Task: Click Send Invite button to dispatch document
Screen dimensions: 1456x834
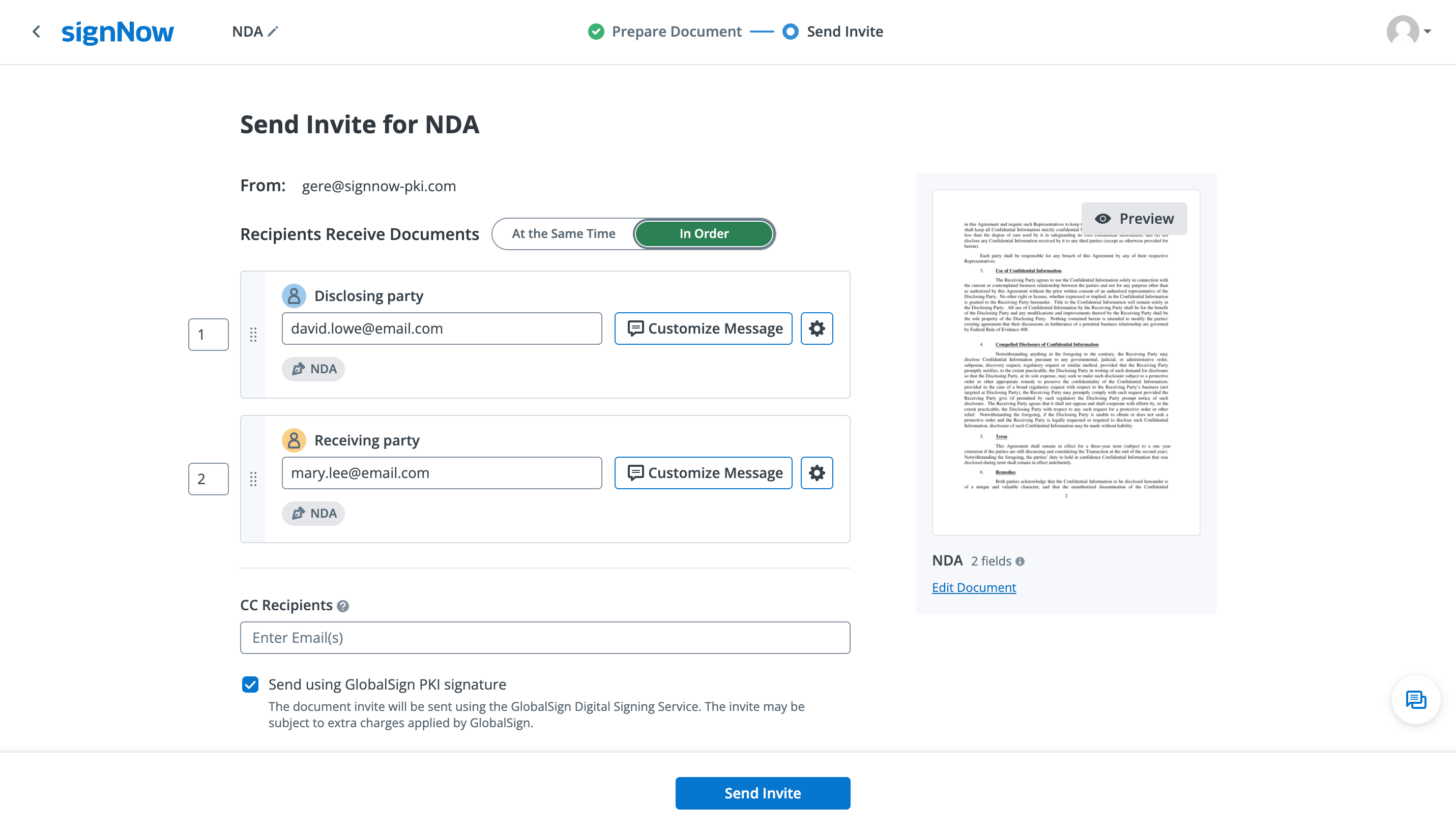Action: [x=762, y=793]
